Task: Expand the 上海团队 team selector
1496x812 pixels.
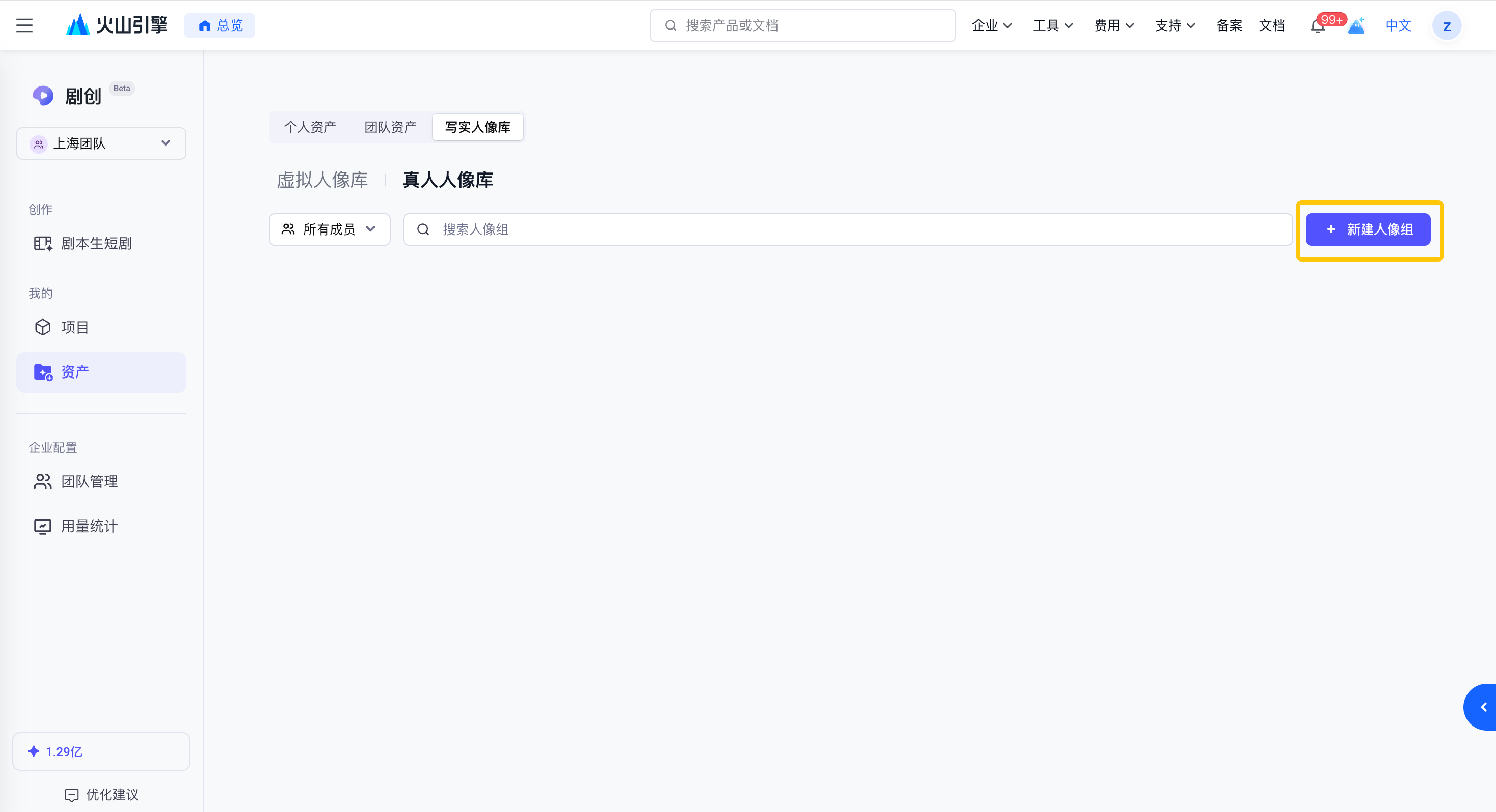Action: point(101,143)
